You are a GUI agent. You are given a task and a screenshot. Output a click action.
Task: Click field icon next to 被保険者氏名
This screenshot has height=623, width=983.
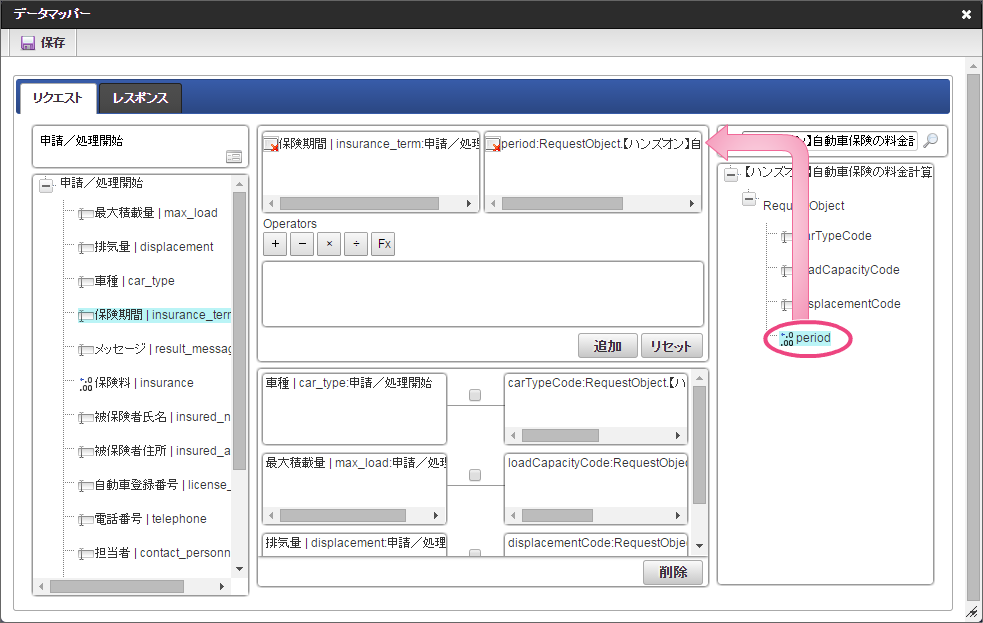[86, 417]
